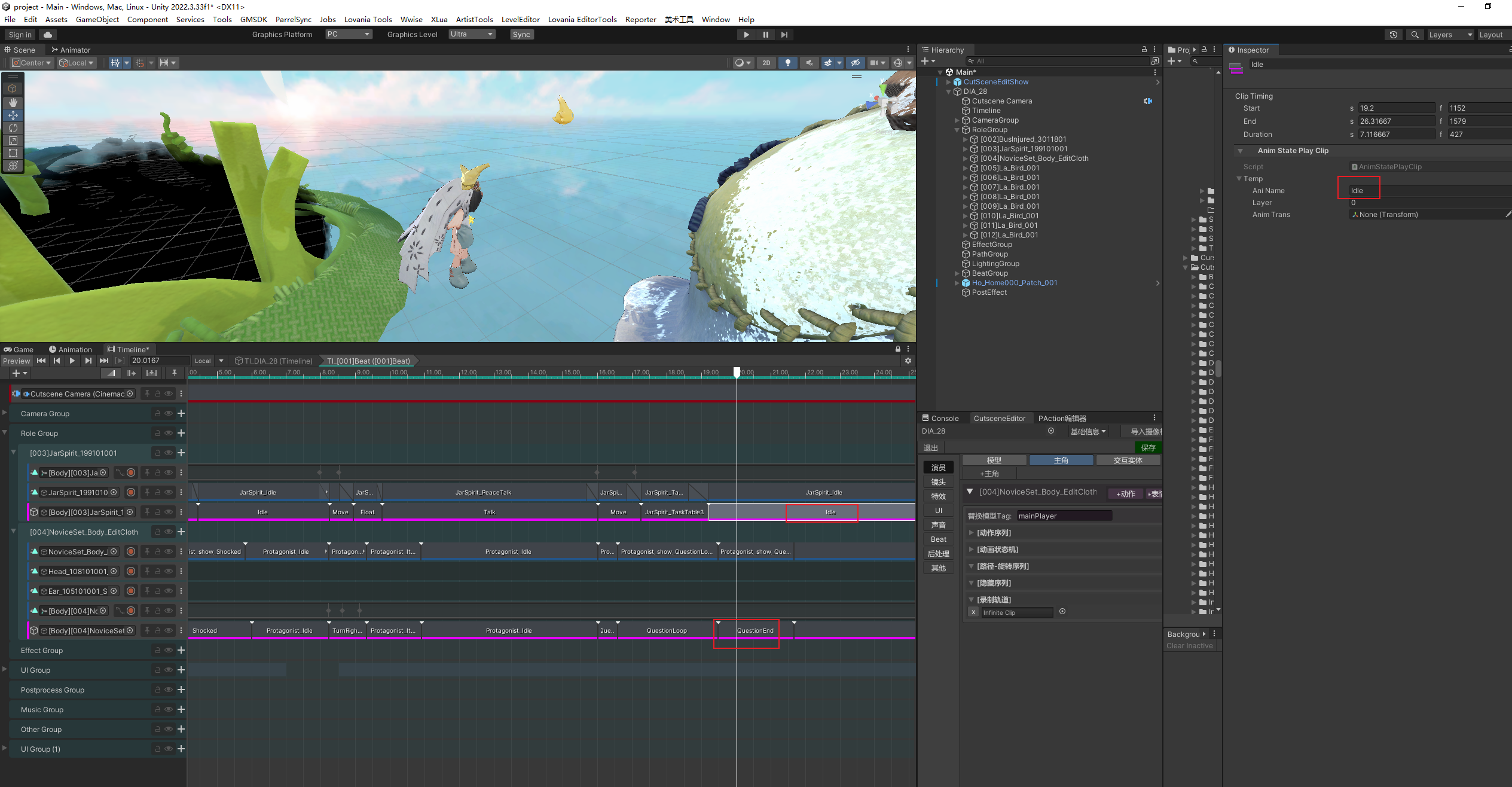Lock the Role Group track
1512x787 pixels.
pyautogui.click(x=158, y=433)
